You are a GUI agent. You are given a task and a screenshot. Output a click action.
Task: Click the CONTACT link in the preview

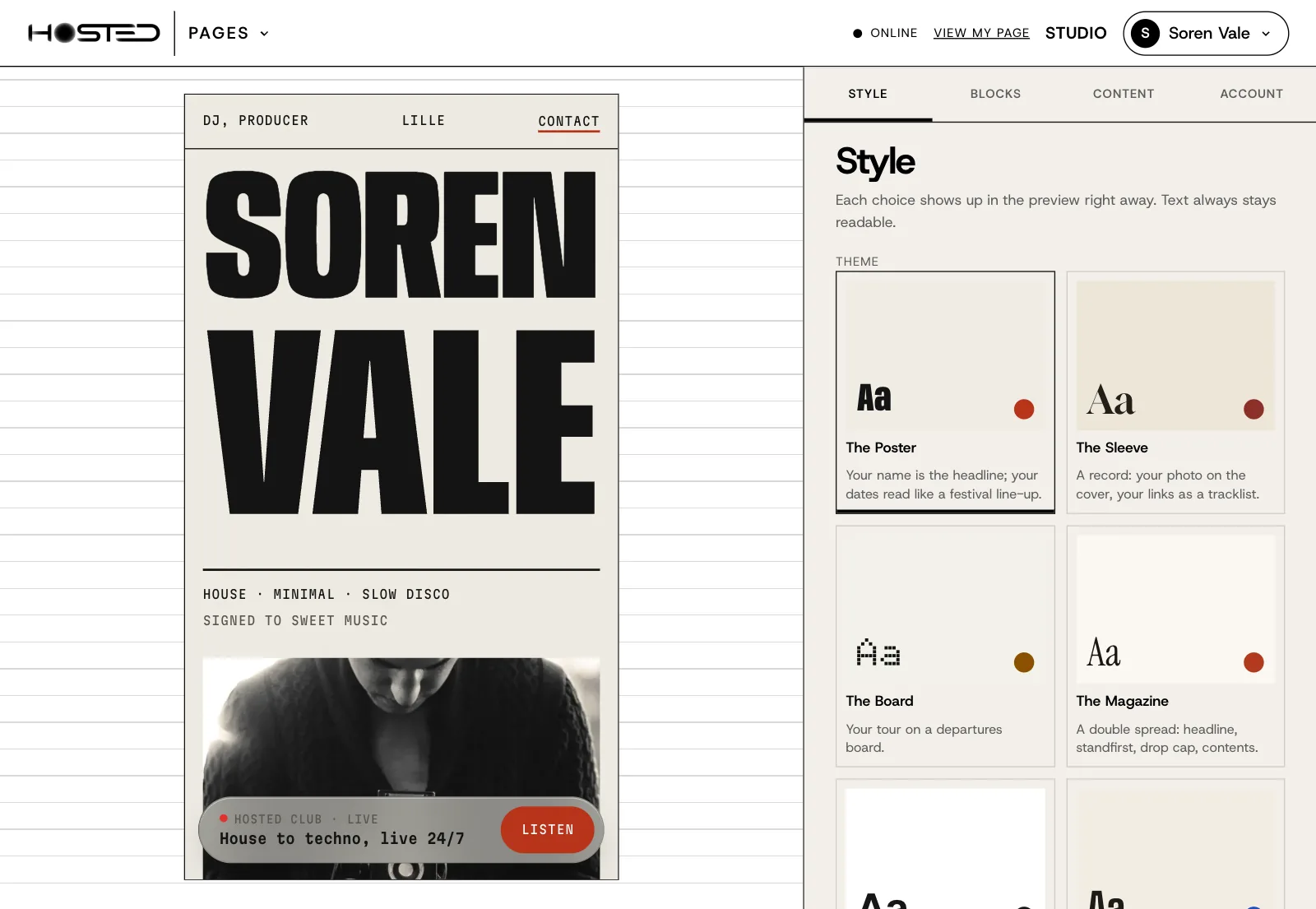(568, 121)
